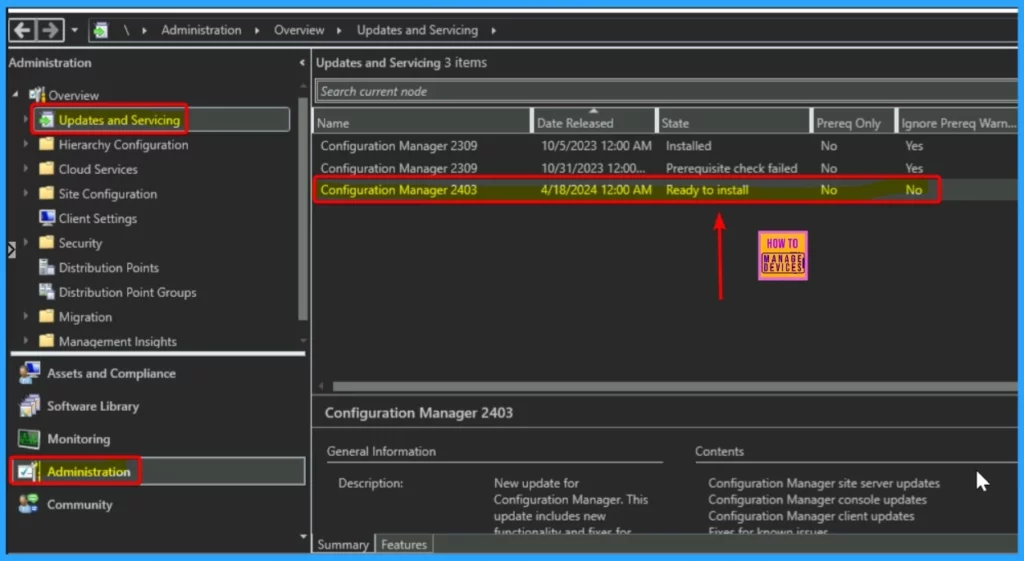Image resolution: width=1024 pixels, height=561 pixels.
Task: Collapse the Administration navigation pane
Action: (302, 63)
